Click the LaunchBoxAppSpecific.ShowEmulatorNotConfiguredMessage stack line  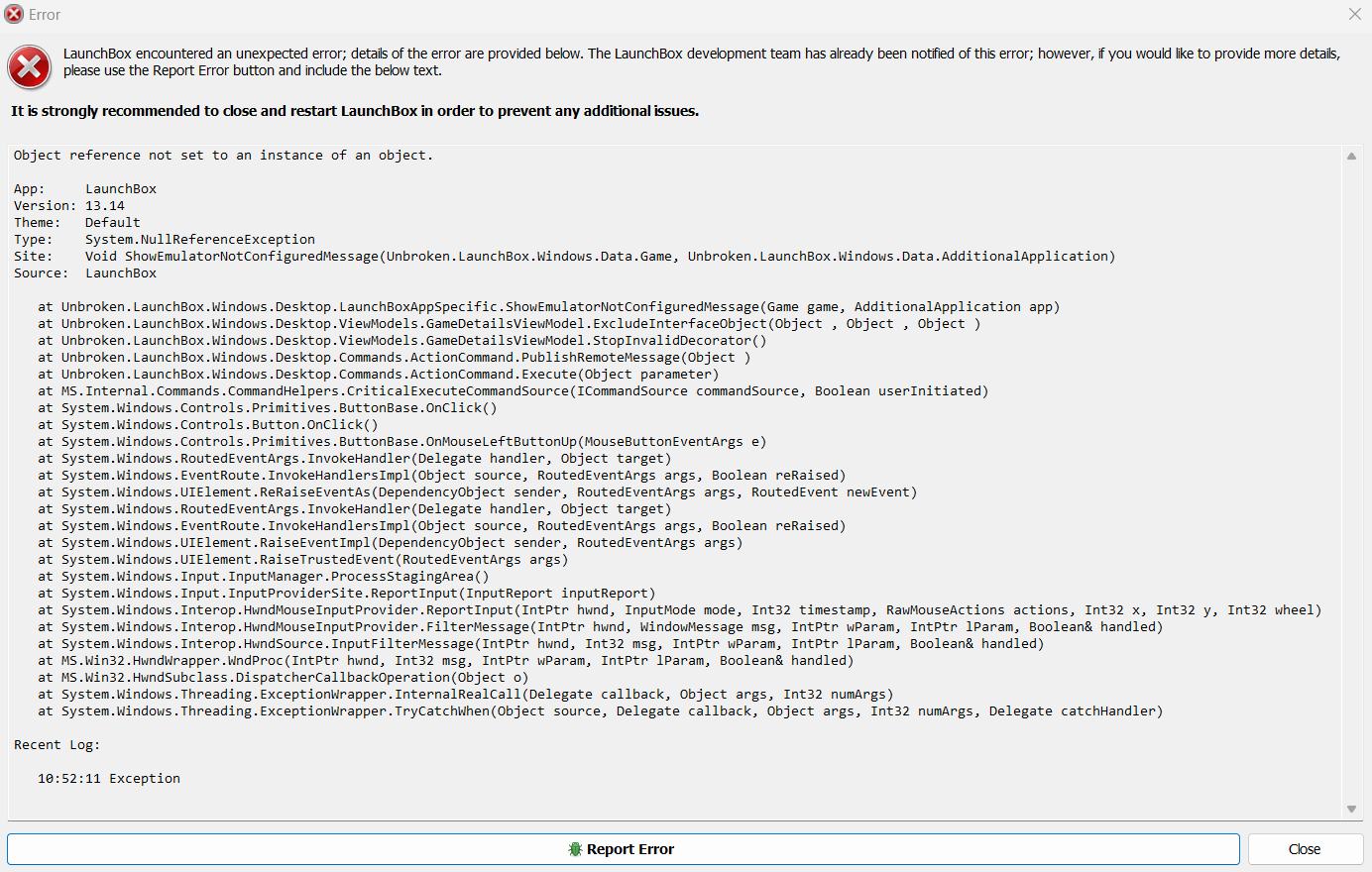click(549, 307)
